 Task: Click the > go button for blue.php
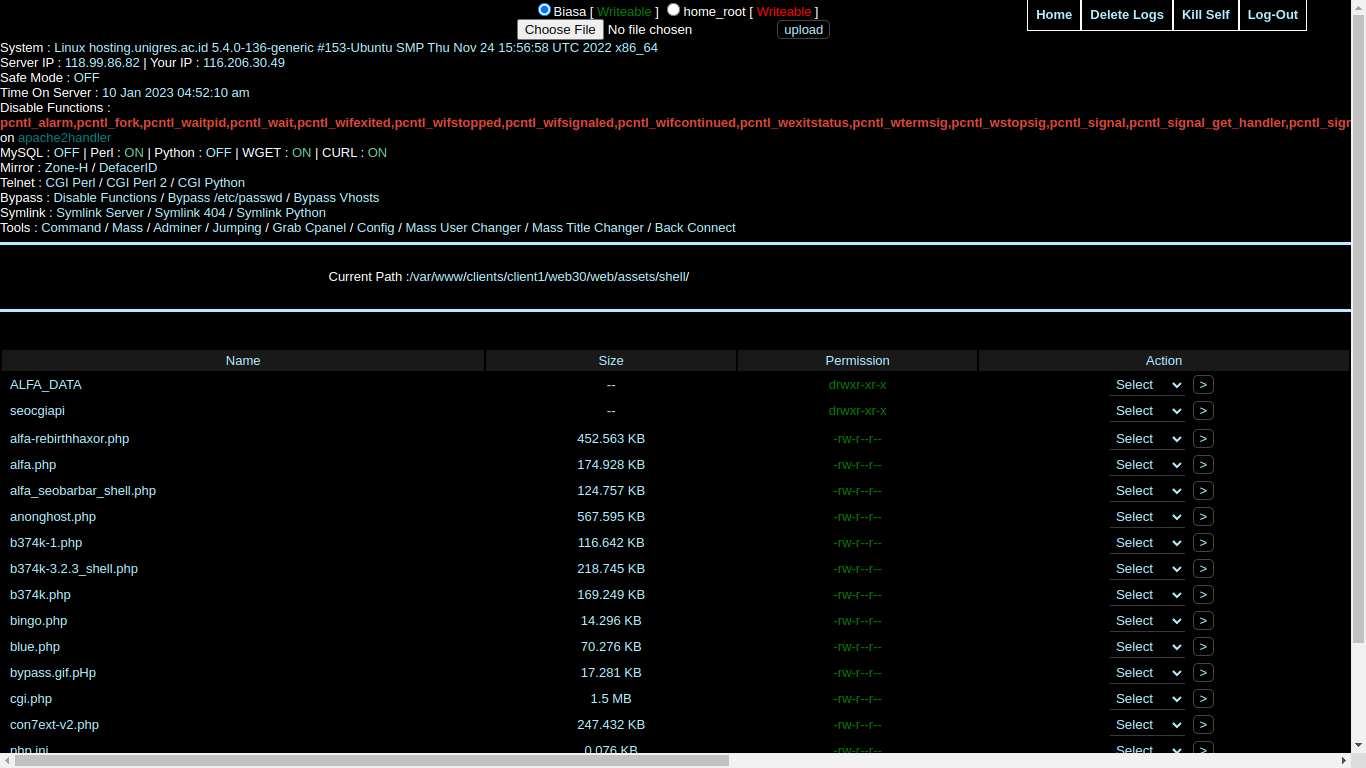coord(1203,647)
